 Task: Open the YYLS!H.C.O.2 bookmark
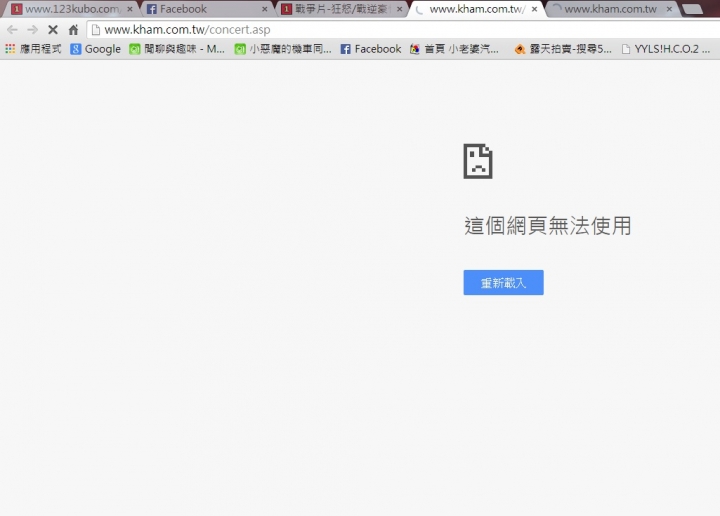(666, 49)
